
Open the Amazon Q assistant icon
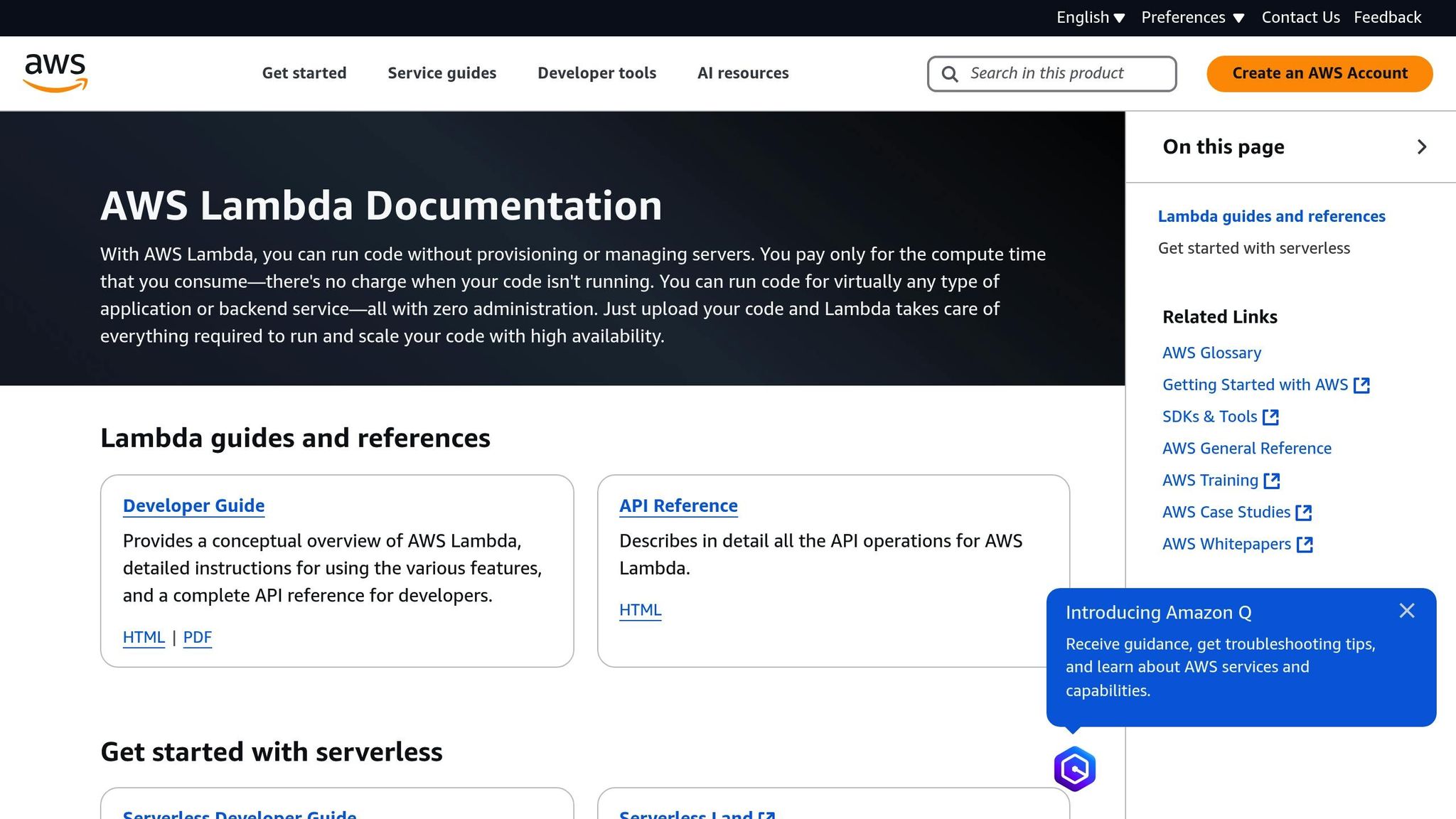coord(1075,768)
